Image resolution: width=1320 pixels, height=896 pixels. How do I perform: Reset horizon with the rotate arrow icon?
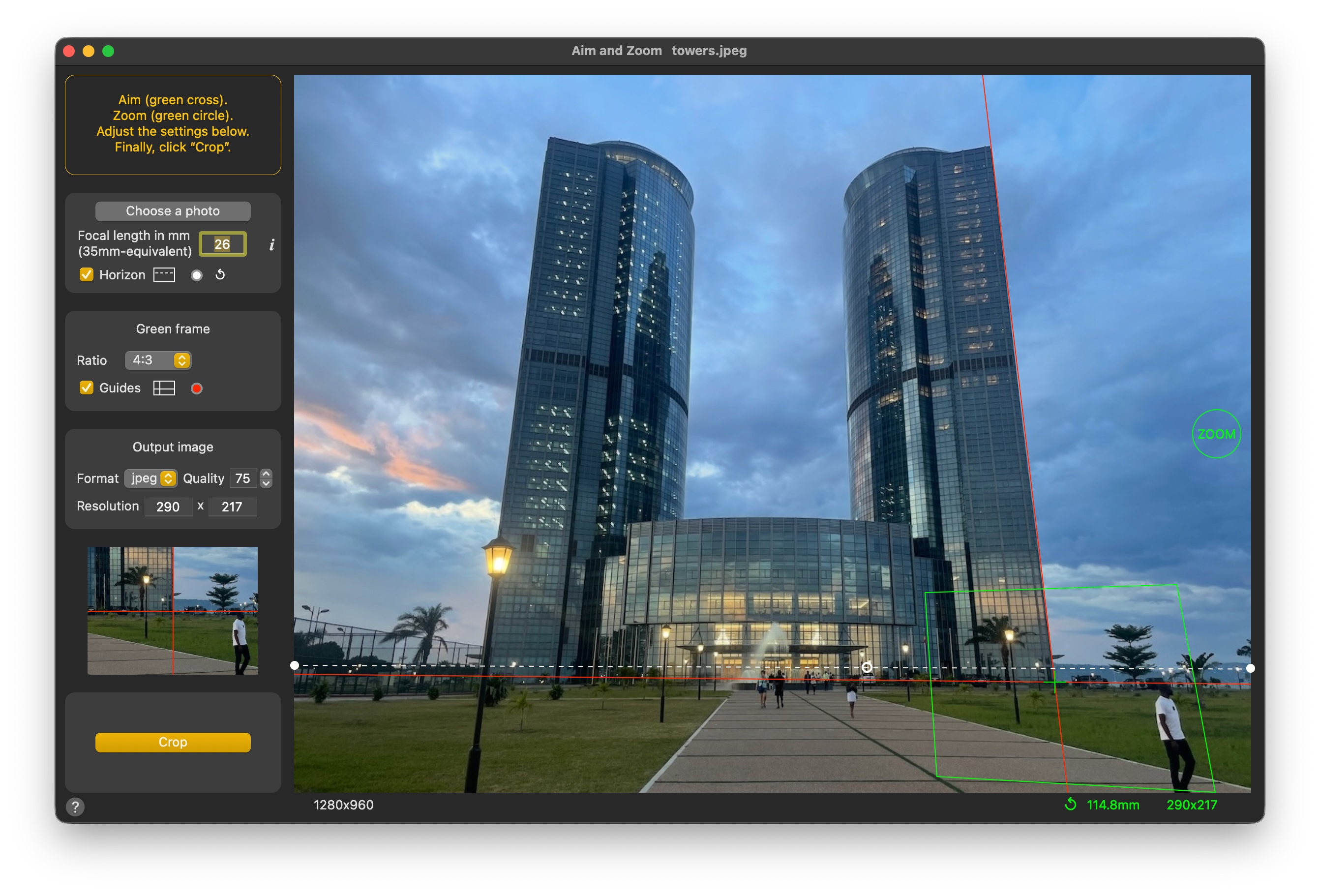pos(220,275)
